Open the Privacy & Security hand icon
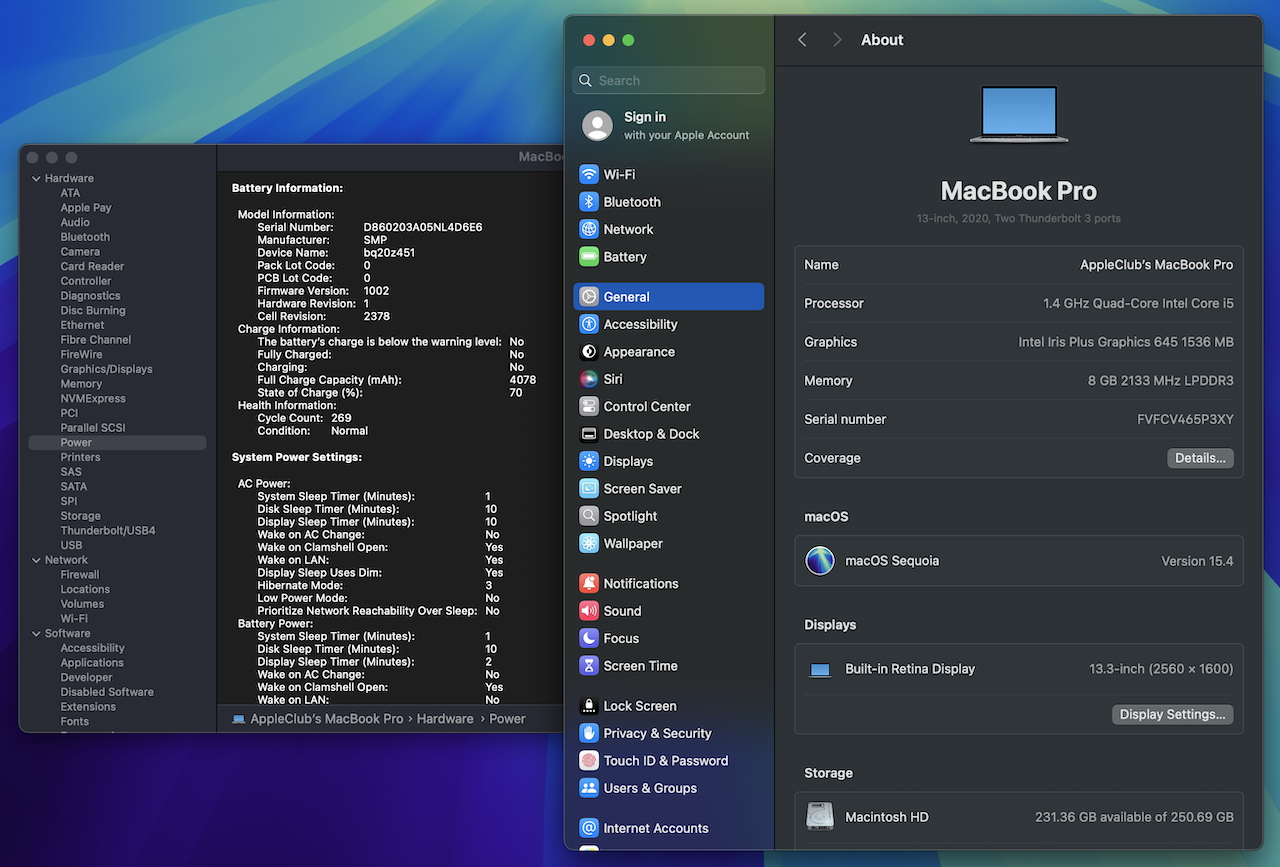1280x867 pixels. coord(589,733)
